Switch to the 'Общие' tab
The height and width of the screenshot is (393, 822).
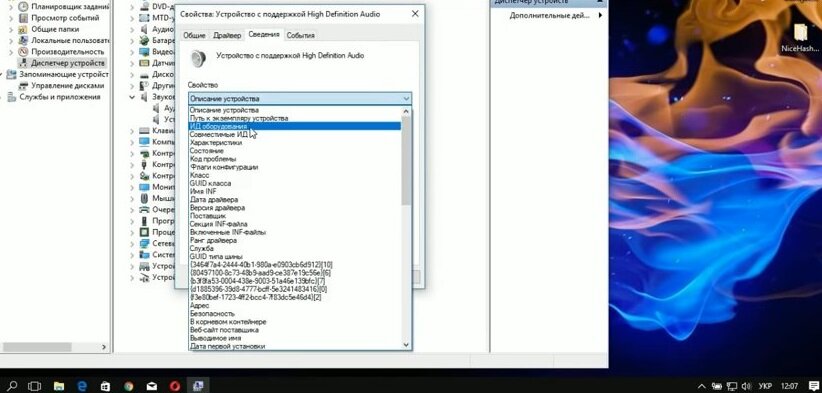194,35
